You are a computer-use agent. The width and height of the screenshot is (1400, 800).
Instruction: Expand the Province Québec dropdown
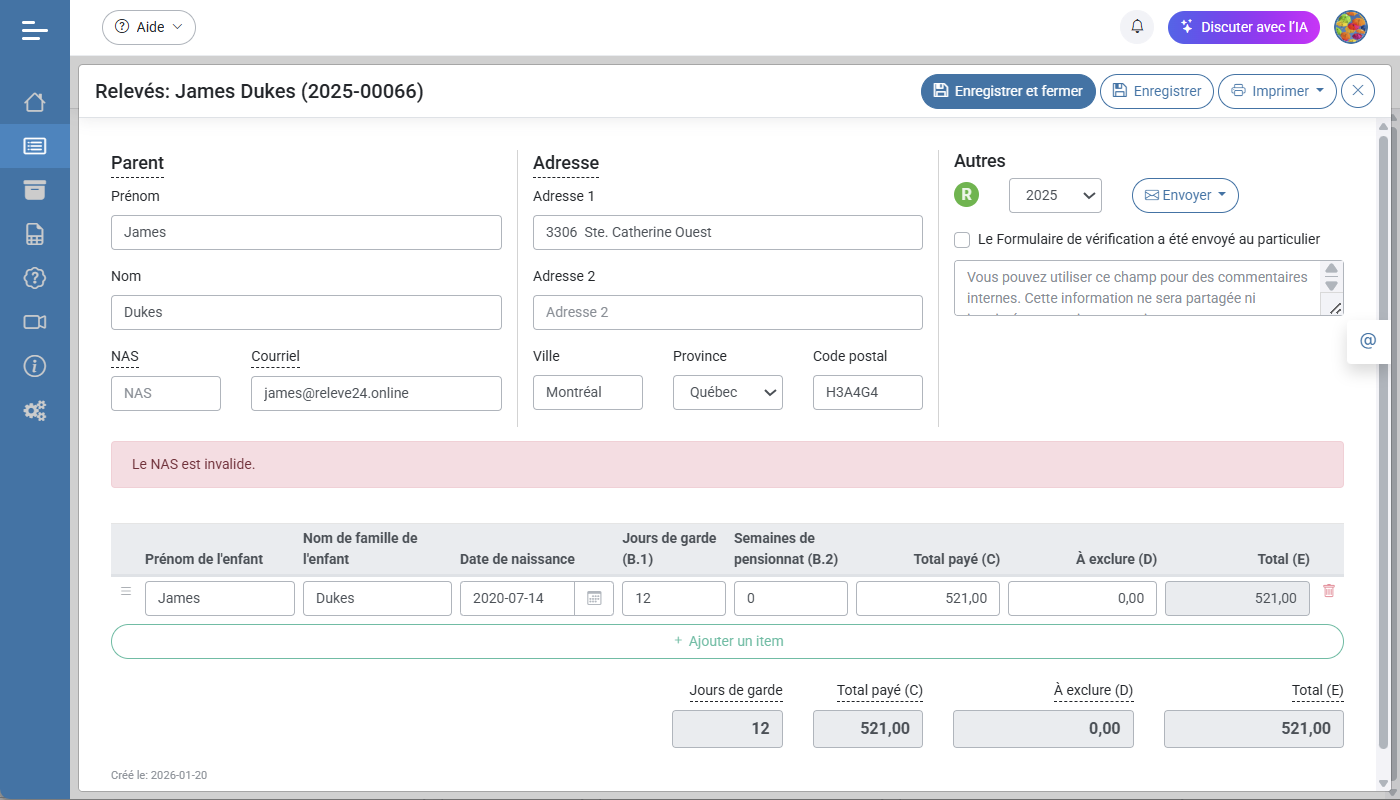coord(727,393)
